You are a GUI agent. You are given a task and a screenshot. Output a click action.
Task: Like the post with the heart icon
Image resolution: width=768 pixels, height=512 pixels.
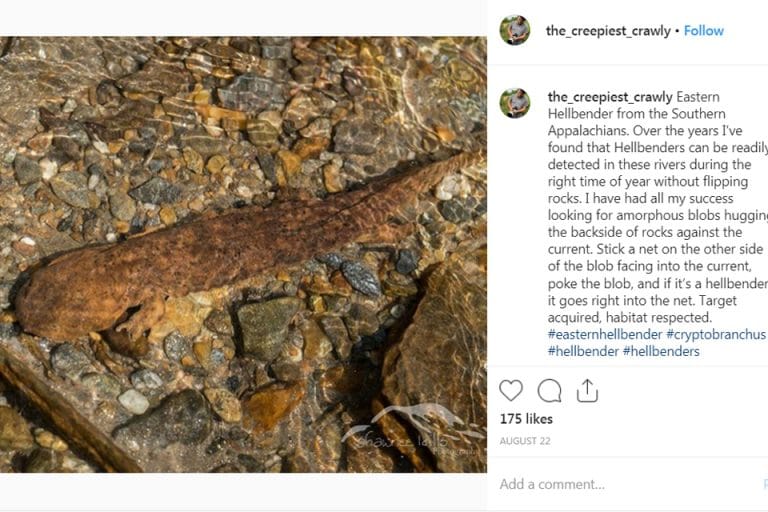tap(511, 390)
